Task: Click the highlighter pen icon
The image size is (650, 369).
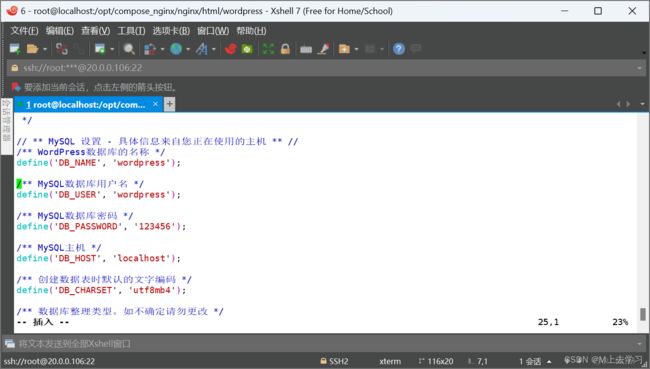Action: pos(323,49)
